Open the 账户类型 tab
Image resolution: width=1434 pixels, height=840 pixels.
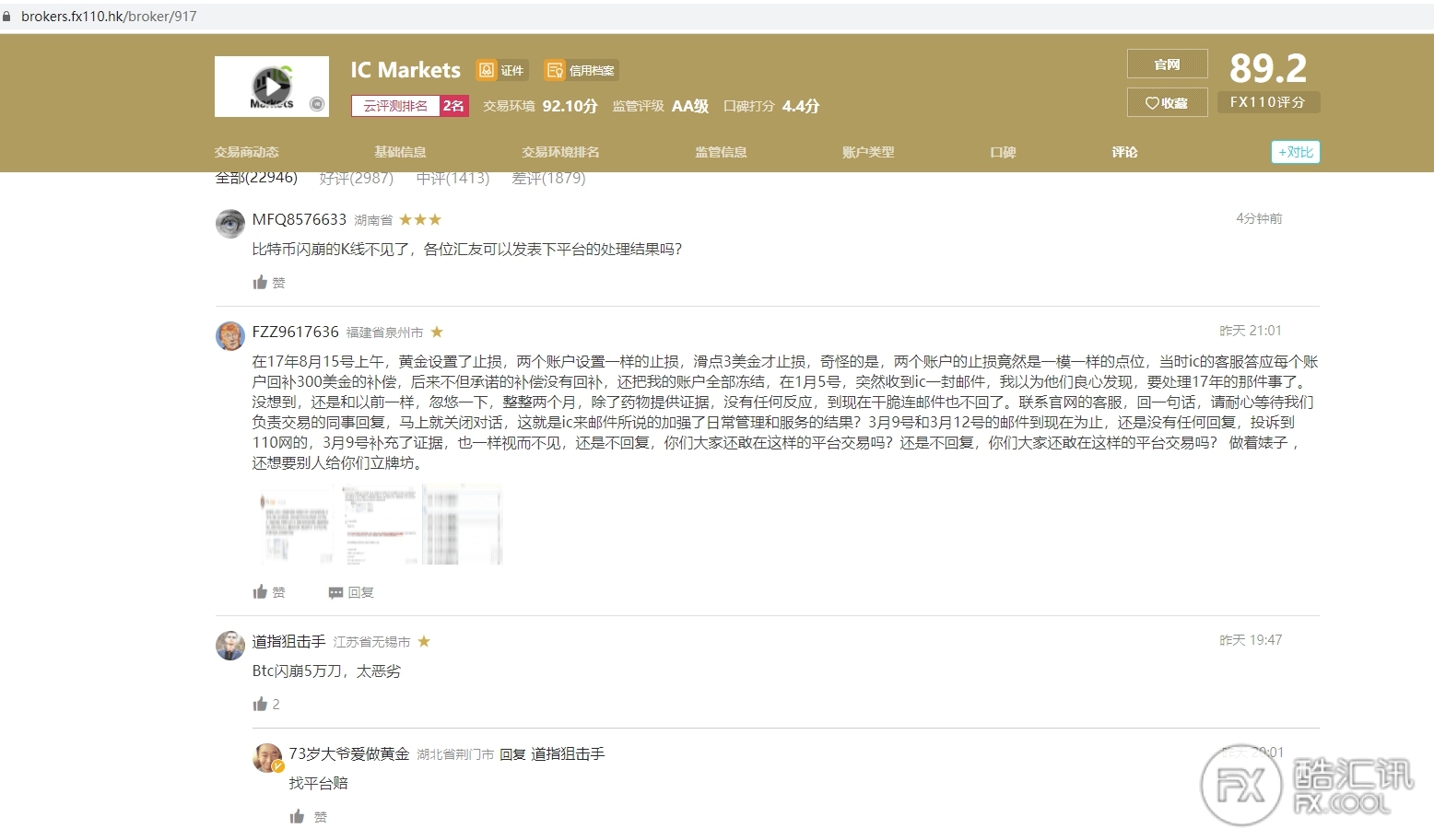click(868, 152)
